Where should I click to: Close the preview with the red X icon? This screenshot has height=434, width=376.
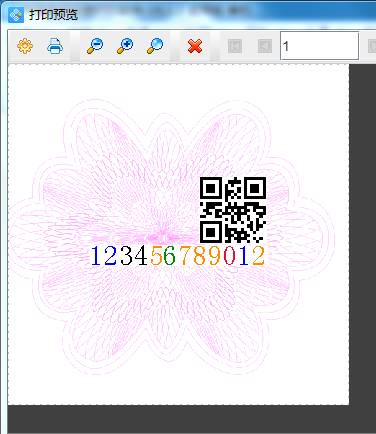click(195, 46)
